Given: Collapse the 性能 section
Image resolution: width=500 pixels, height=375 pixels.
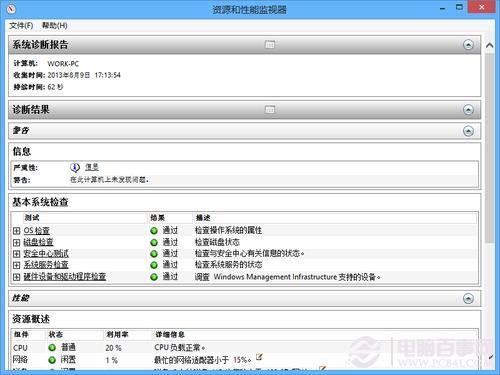Looking at the screenshot, I should pyautogui.click(x=468, y=298).
